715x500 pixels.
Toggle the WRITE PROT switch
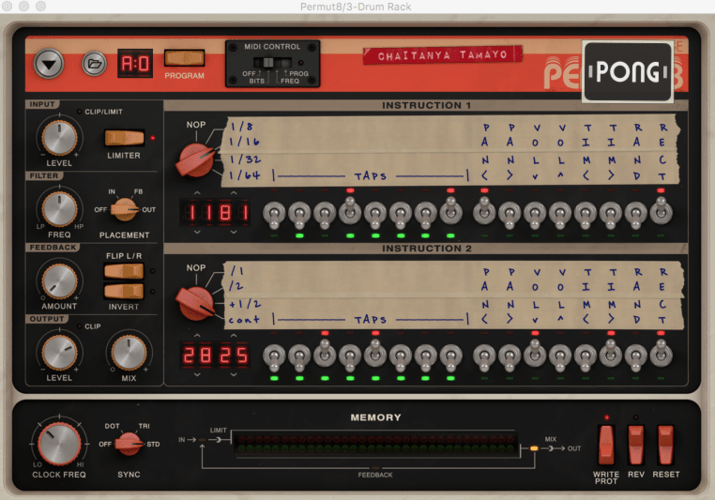click(606, 445)
